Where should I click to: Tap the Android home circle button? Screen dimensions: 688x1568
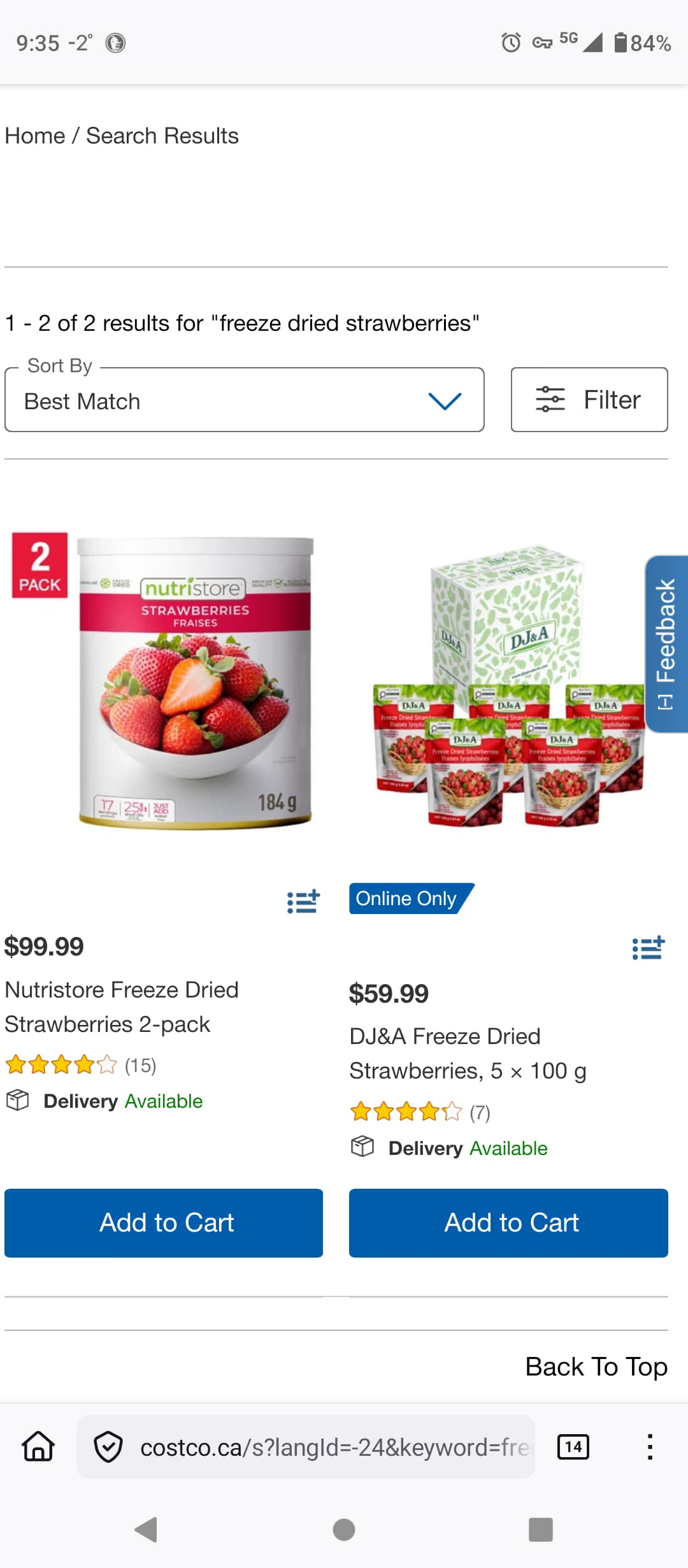344,1529
